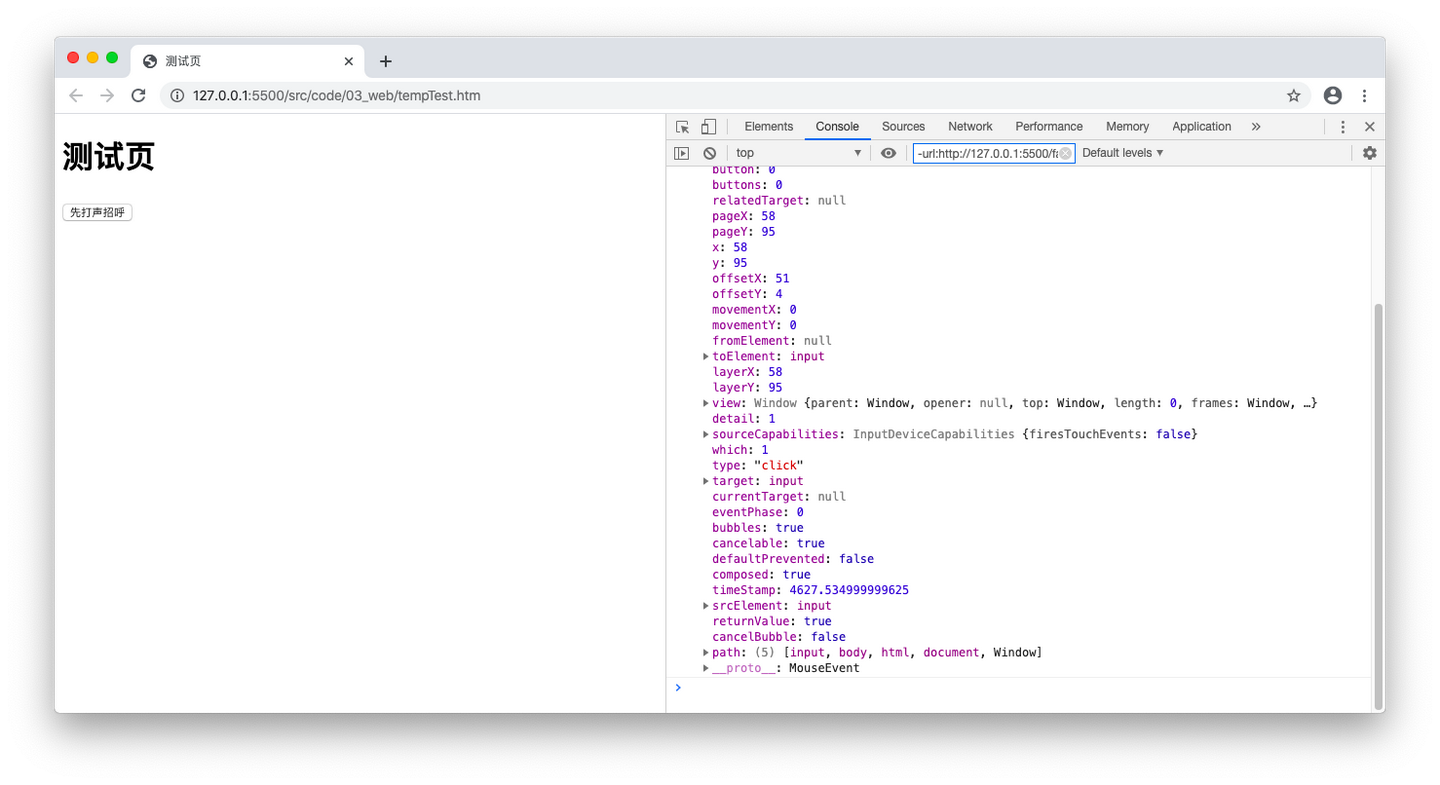Screen dimensions: 1440x785
Task: Close the DevTools panel
Action: 1370,127
